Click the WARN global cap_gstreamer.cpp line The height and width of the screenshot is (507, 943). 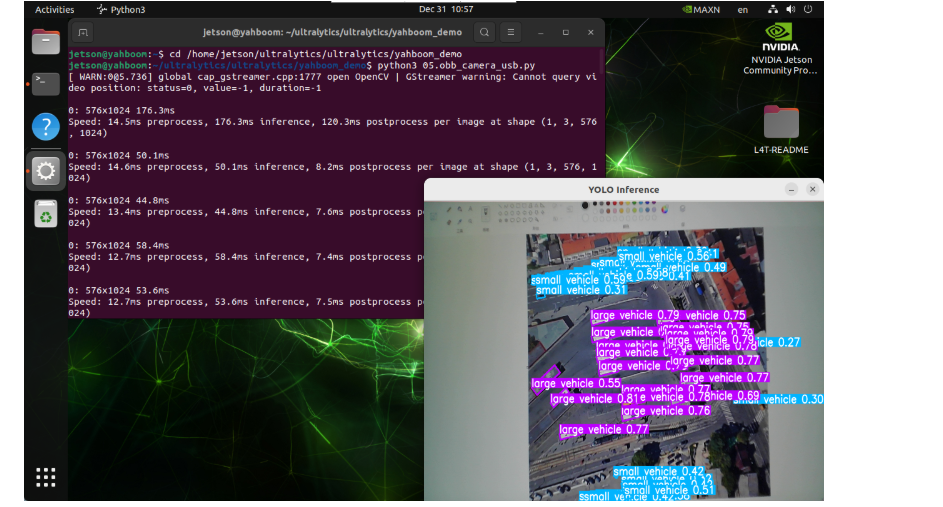click(x=332, y=76)
